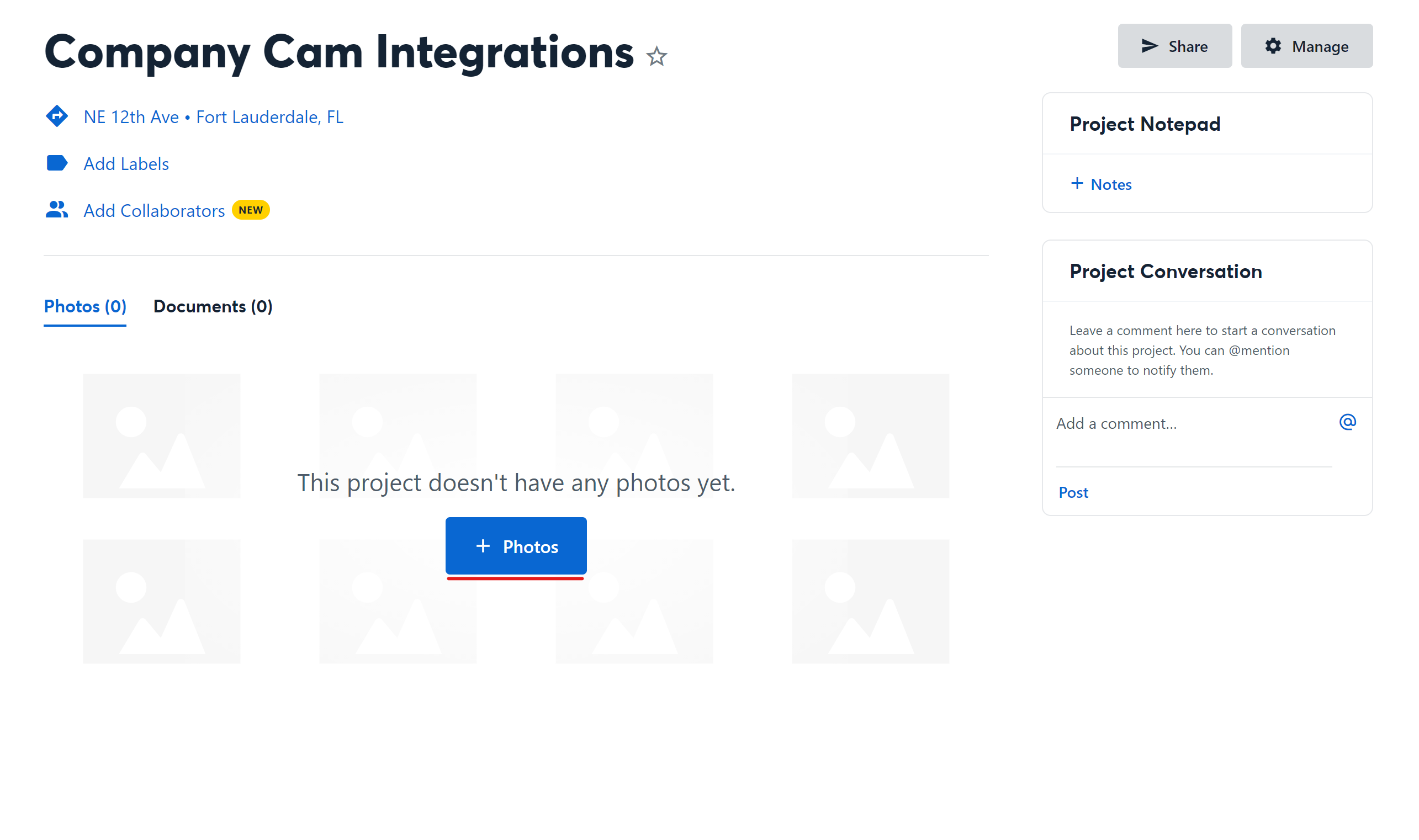Image resolution: width=1419 pixels, height=840 pixels.
Task: Select the Photos tab
Action: click(x=85, y=306)
